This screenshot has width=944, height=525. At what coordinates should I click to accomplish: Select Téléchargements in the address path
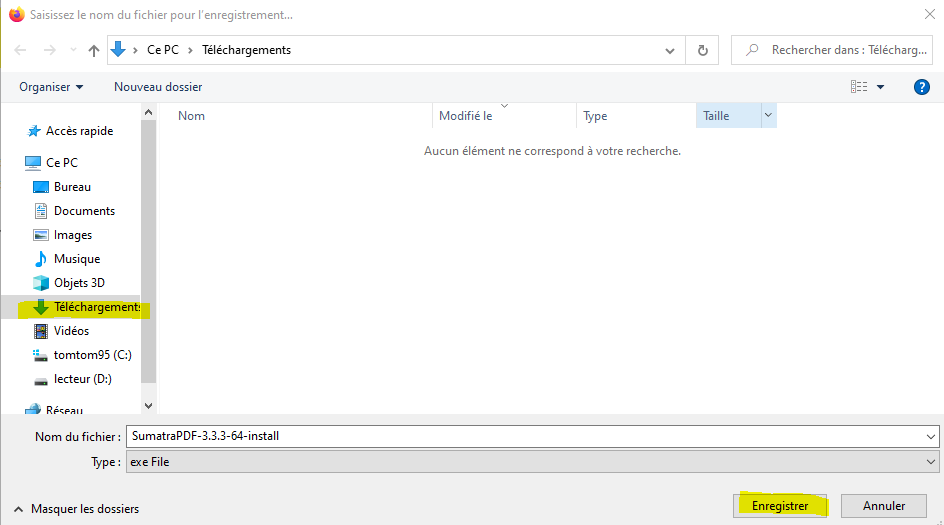[x=246, y=50]
